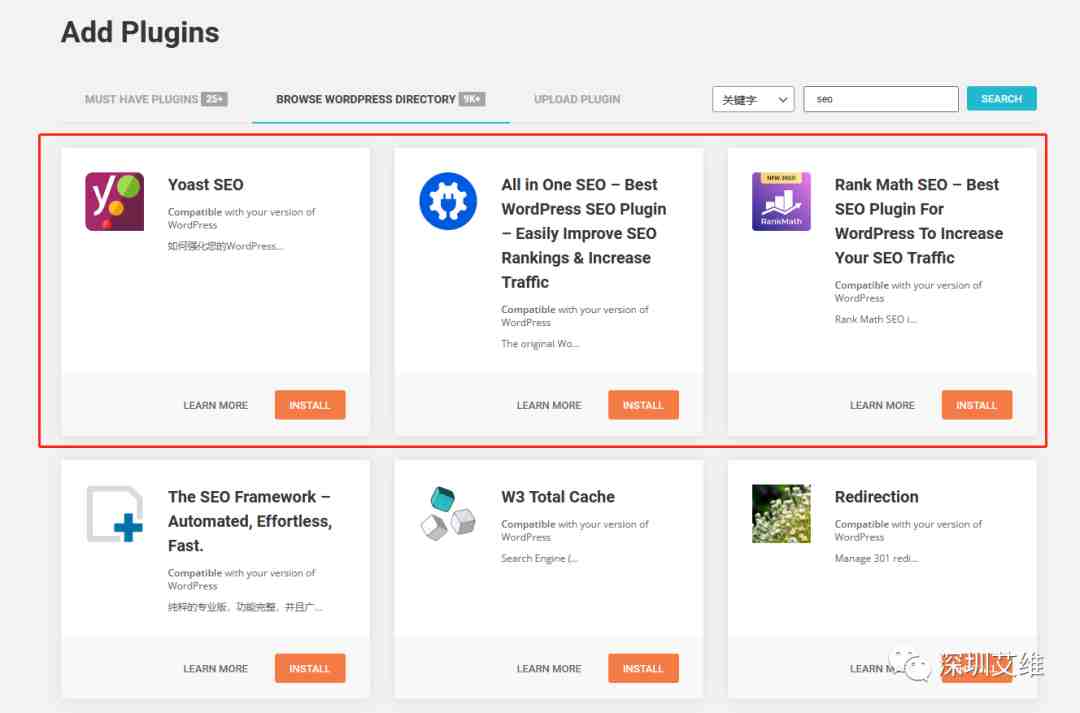Screen dimensions: 1080x713
Task: Learn more about Rank Math SEO
Action: (882, 405)
